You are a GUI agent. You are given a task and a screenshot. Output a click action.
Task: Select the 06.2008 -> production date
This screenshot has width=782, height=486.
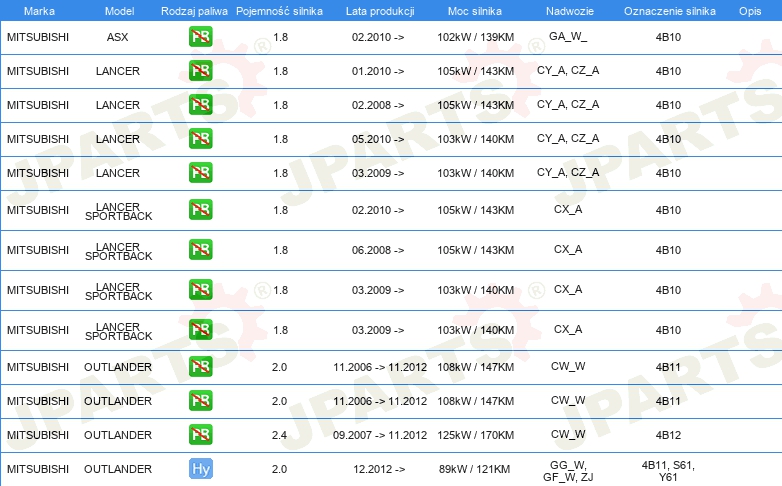378,250
